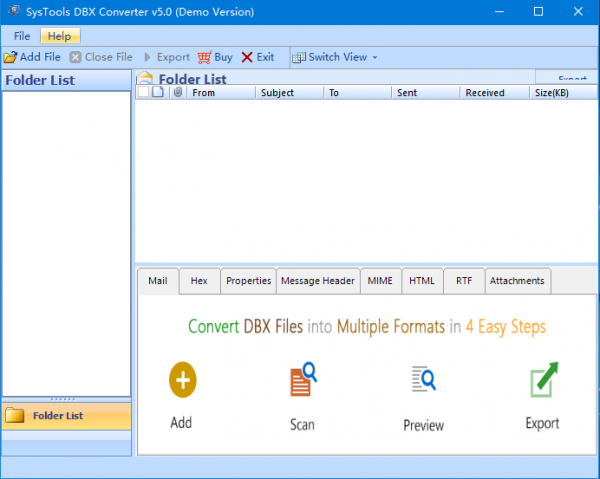Switch to the HTML tab

click(422, 281)
